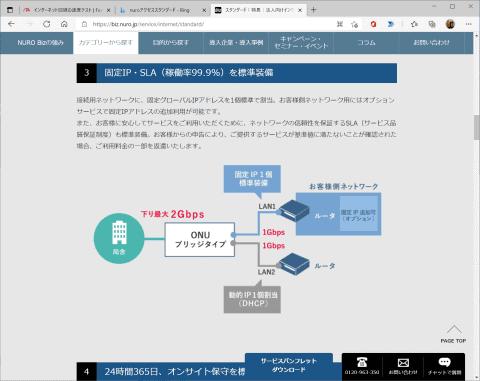
Task: Open the blue extension icon in toolbar
Action: (391, 24)
